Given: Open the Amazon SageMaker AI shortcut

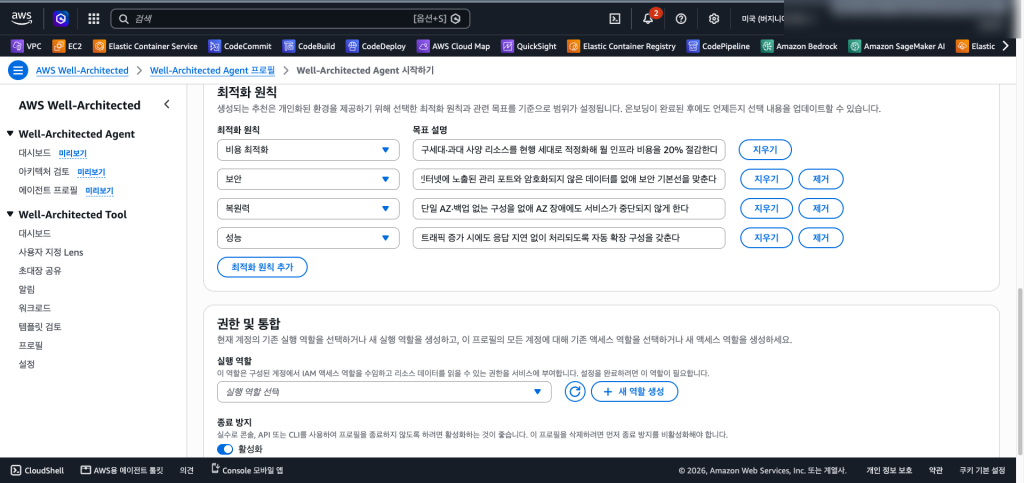Looking at the screenshot, I should click(x=897, y=46).
